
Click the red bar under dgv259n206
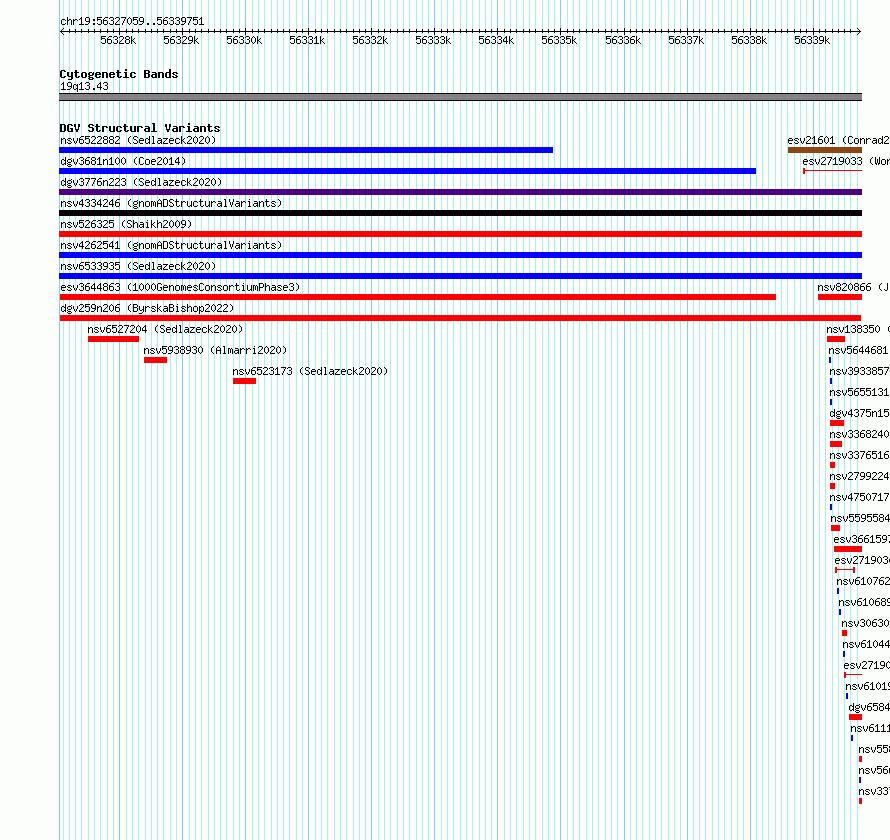[460, 318]
